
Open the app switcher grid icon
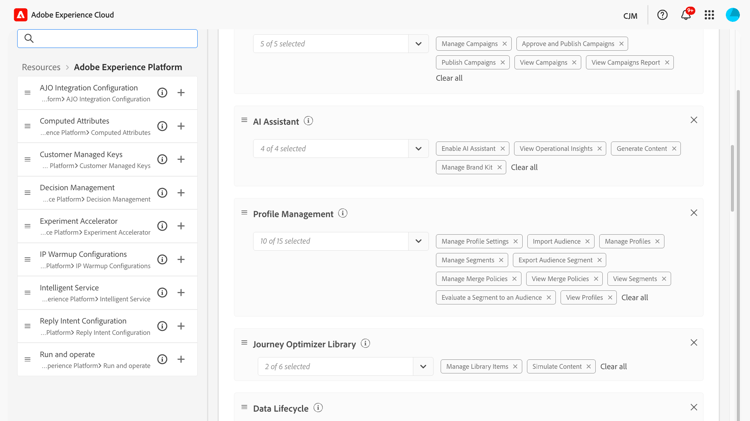[709, 15]
